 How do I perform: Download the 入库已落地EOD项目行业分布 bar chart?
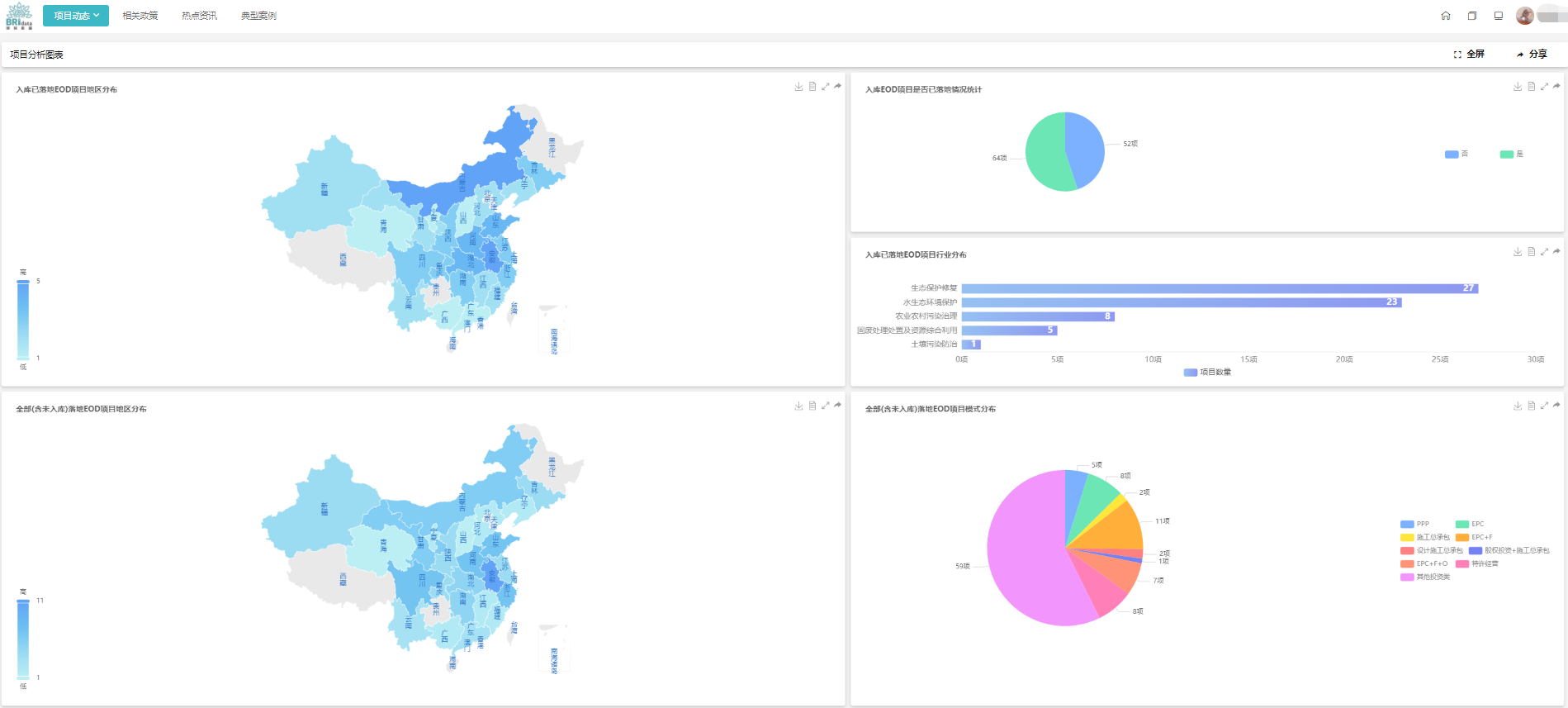1518,252
